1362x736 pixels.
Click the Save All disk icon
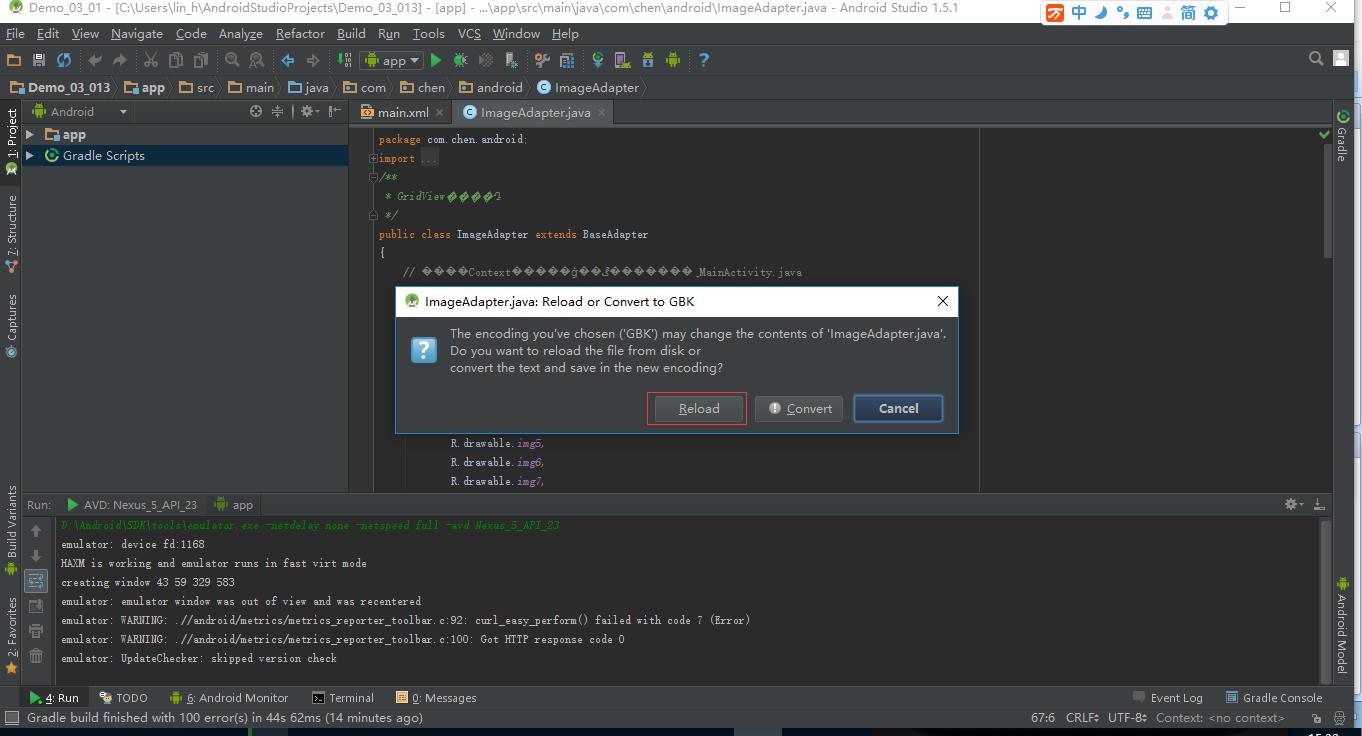point(39,60)
